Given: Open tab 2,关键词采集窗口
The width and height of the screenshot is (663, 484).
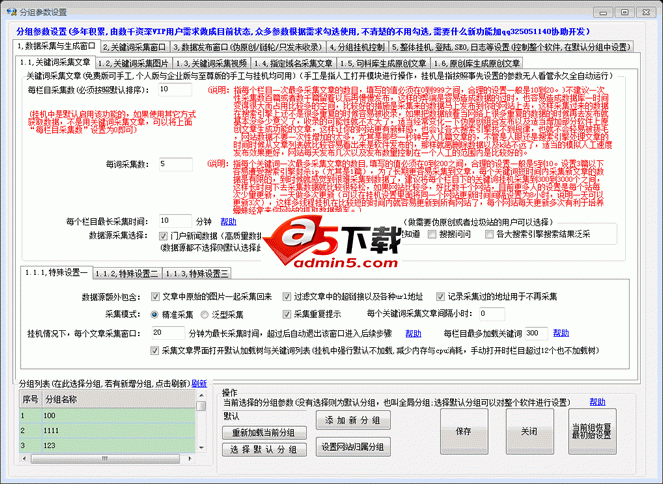Looking at the screenshot, I should pos(134,46).
